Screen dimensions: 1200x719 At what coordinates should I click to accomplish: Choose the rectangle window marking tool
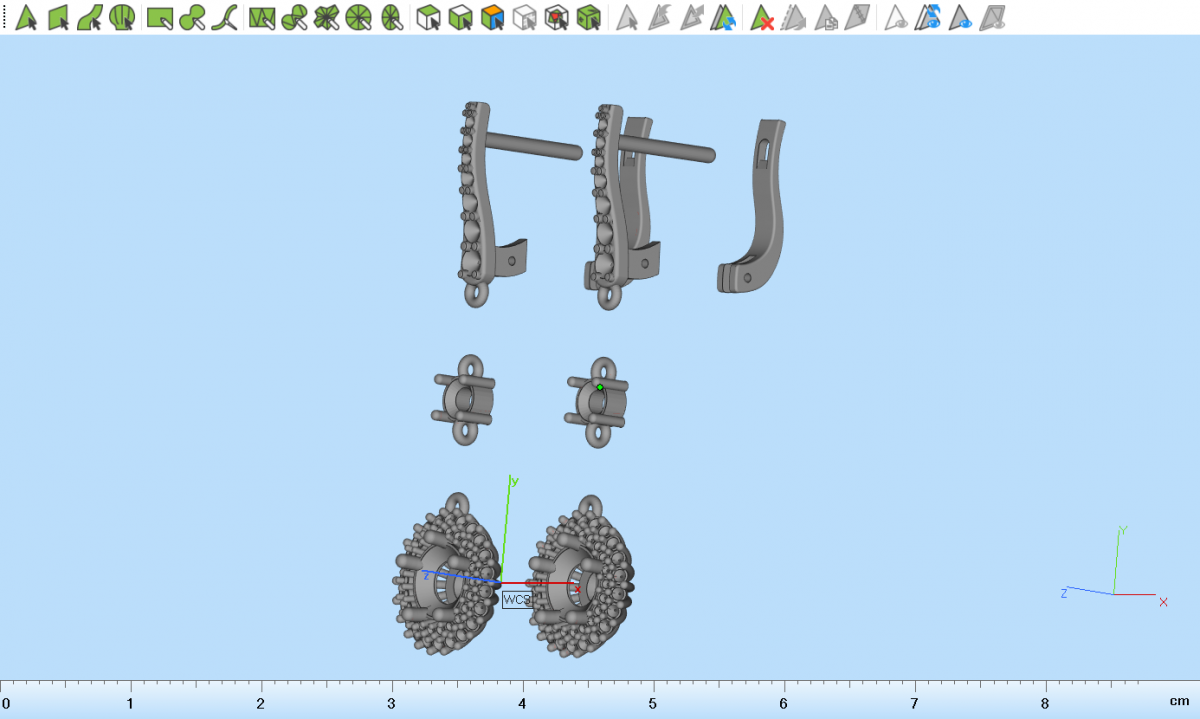160,17
